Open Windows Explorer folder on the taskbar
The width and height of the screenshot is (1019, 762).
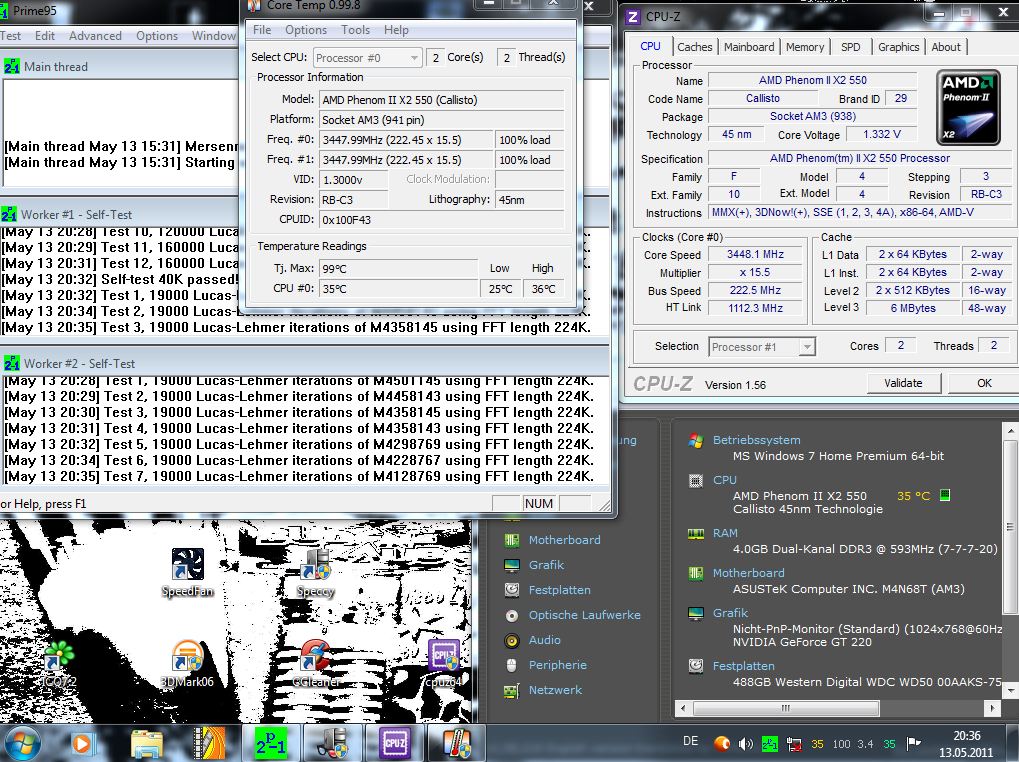click(x=147, y=743)
